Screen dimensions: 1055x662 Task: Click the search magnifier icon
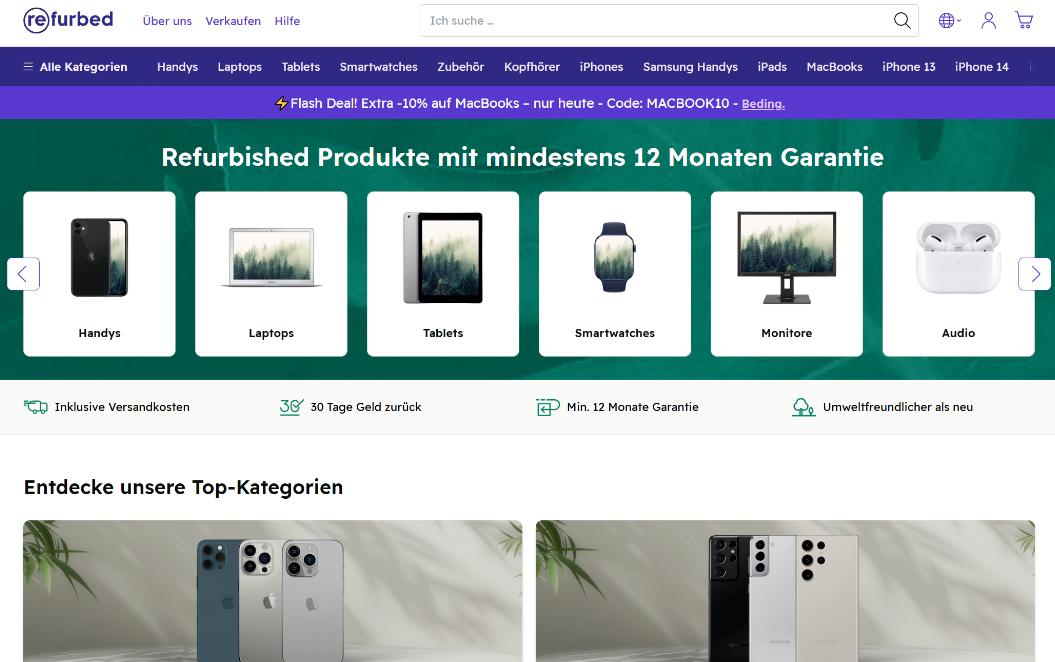[902, 21]
